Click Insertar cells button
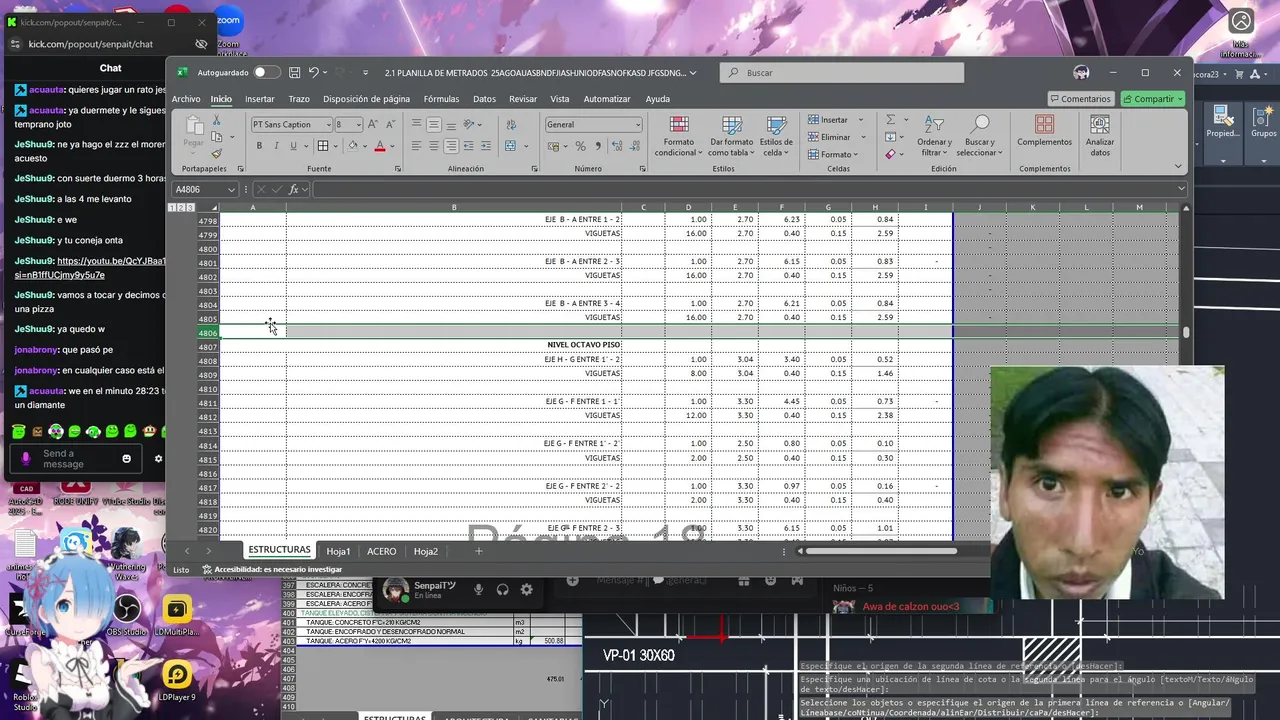This screenshot has width=1280, height=720. point(830,120)
